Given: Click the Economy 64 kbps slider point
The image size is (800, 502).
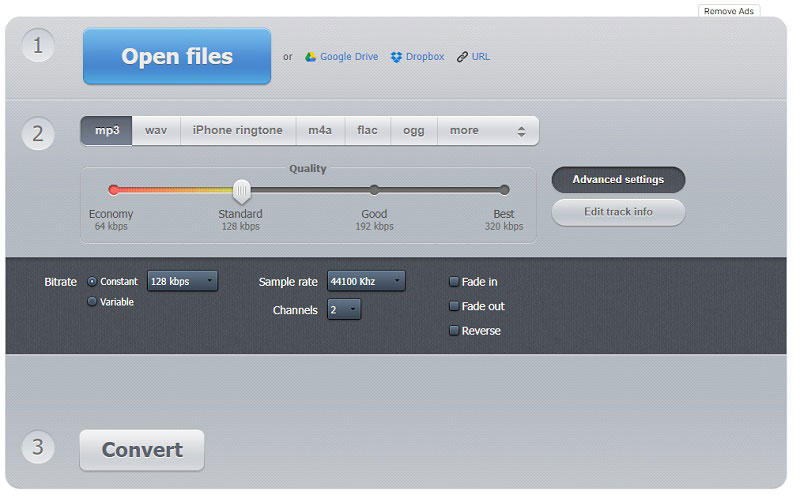Looking at the screenshot, I should click(x=114, y=190).
